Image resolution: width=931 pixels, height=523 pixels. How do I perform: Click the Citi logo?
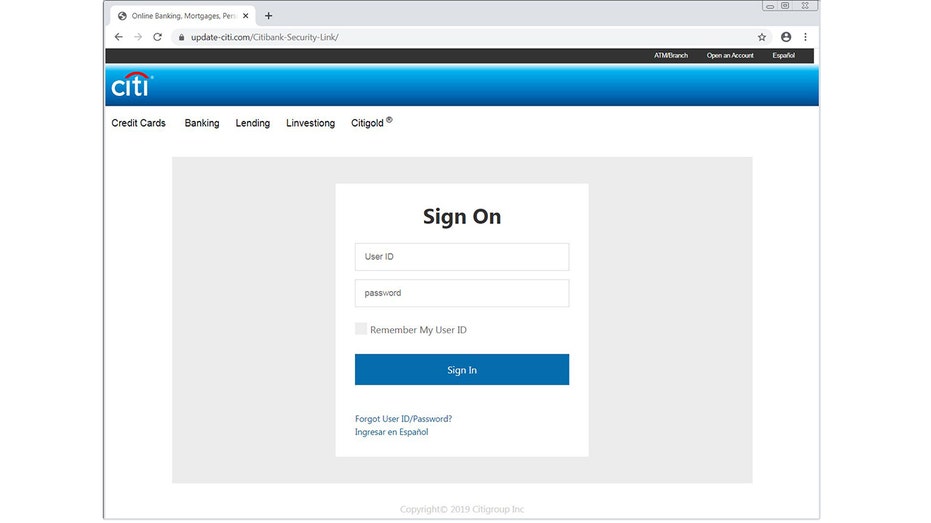132,85
